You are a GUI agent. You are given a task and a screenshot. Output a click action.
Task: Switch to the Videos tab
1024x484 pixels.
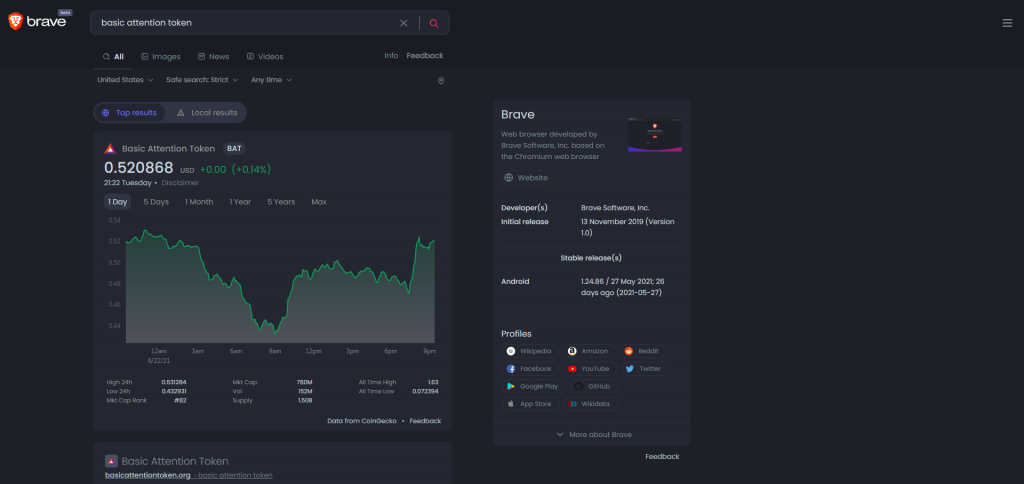point(264,57)
